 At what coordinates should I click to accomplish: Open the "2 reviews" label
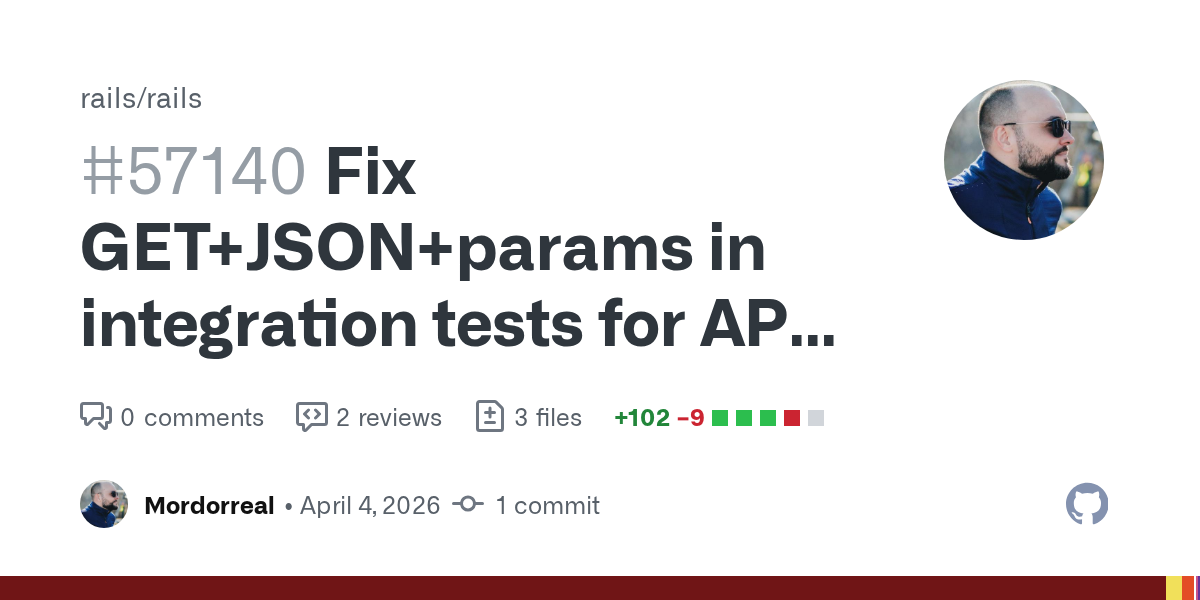coord(389,418)
